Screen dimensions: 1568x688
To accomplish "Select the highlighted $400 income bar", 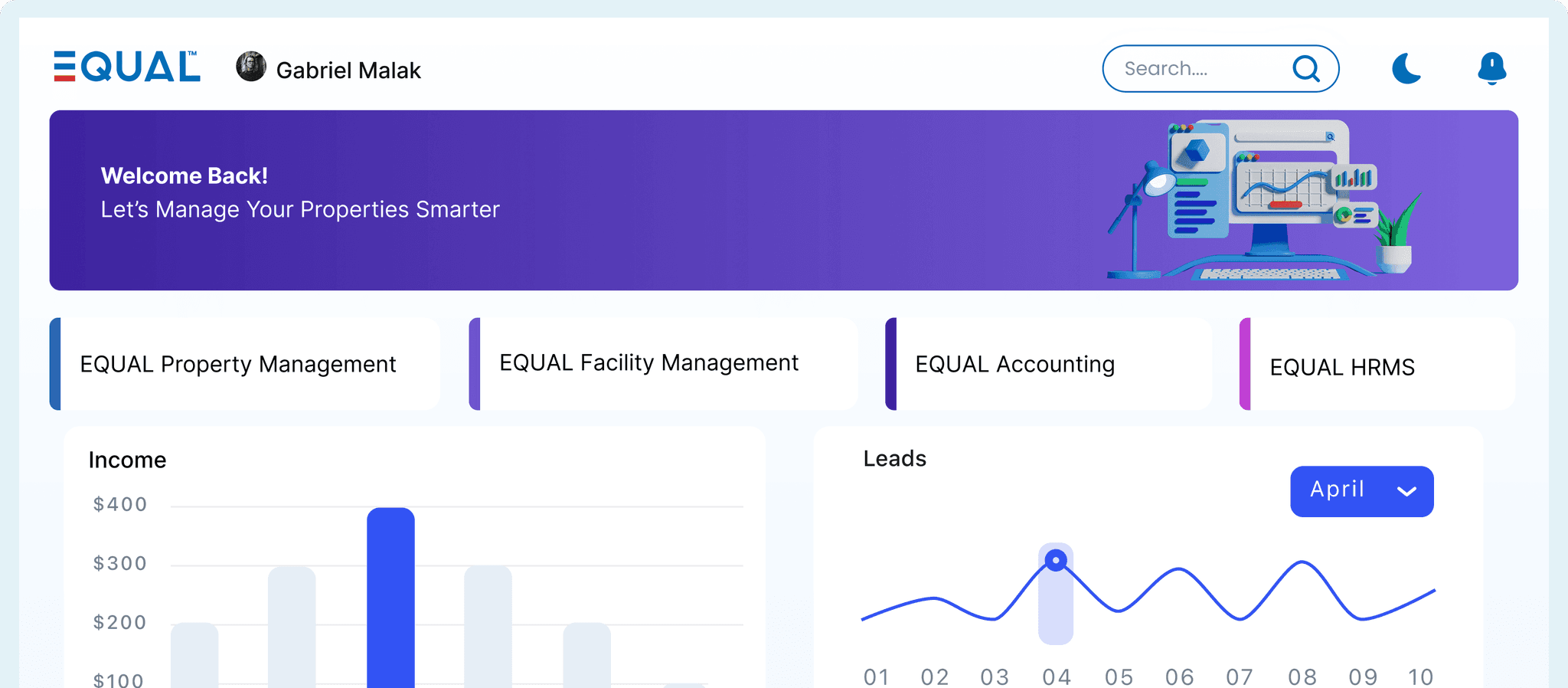I will click(x=390, y=598).
